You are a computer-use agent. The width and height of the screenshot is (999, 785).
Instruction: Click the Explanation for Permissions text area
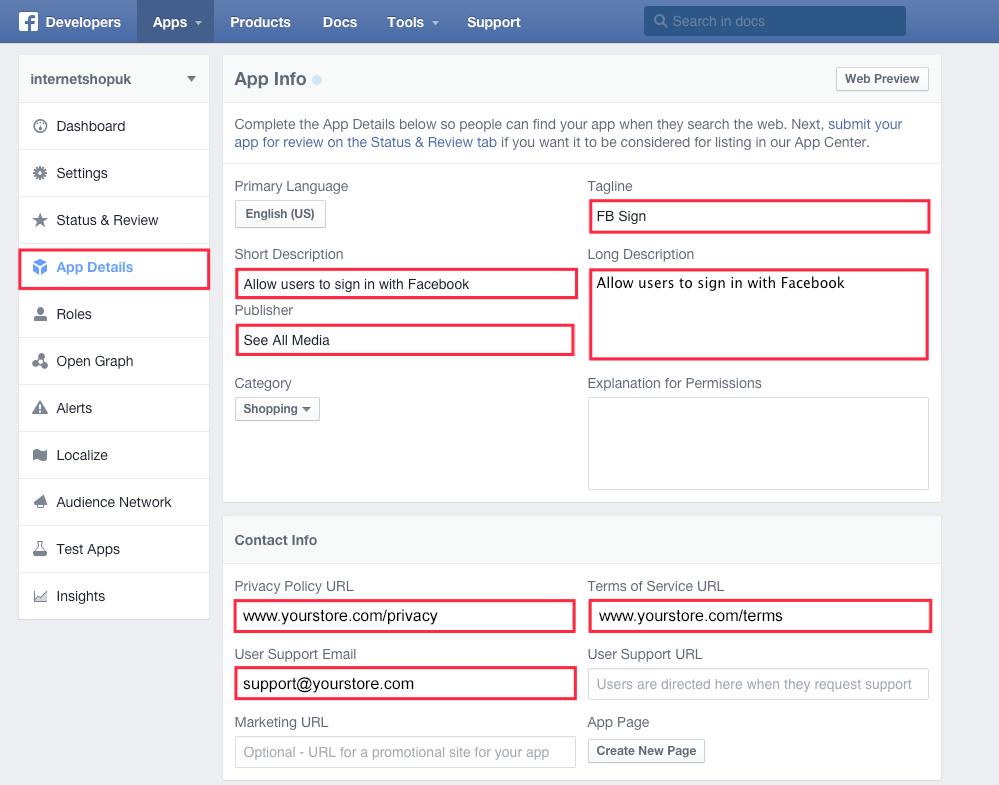coord(758,443)
